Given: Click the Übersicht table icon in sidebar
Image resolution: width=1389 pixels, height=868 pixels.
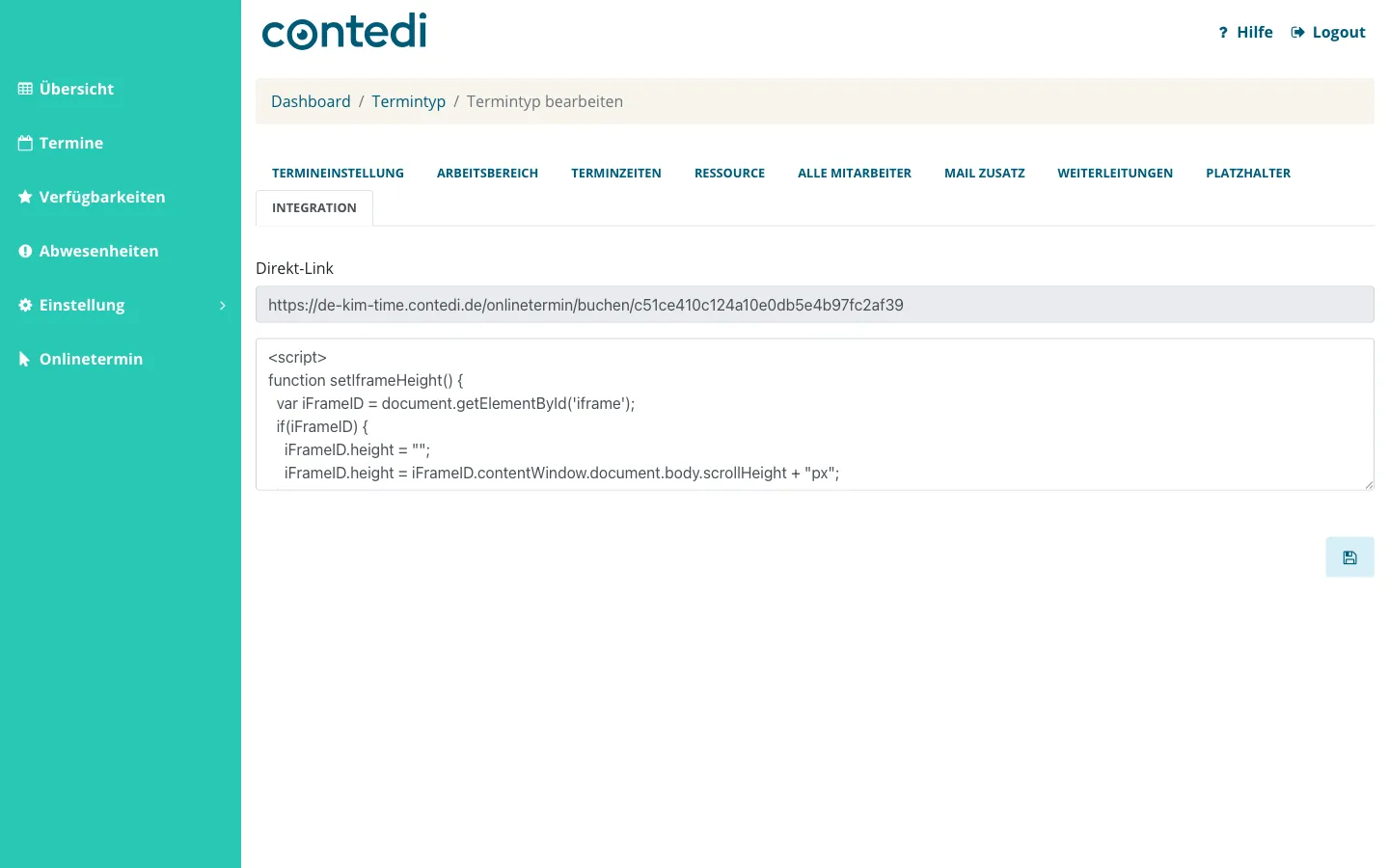Looking at the screenshot, I should [25, 89].
